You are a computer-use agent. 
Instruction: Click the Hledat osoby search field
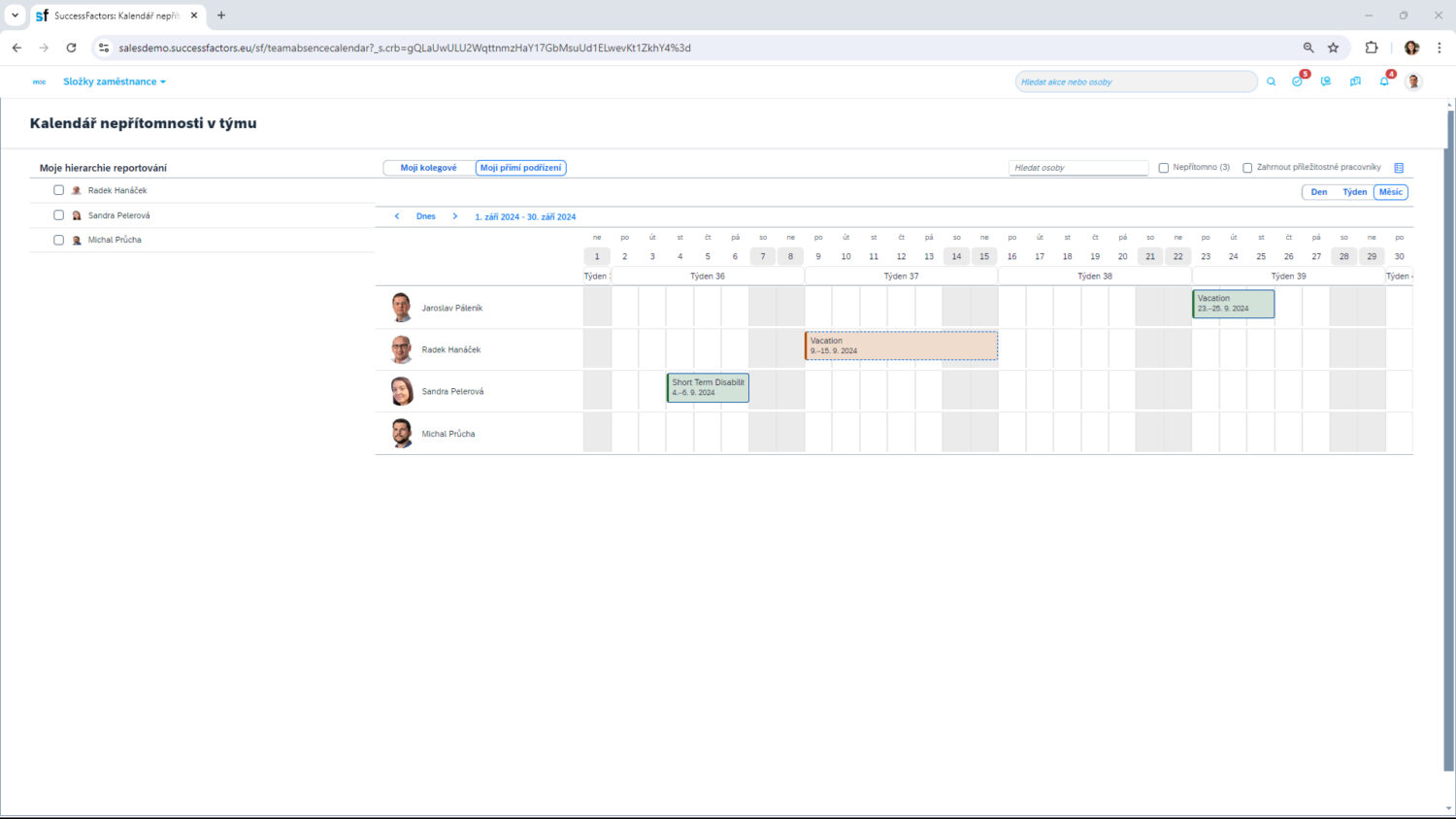(x=1077, y=168)
